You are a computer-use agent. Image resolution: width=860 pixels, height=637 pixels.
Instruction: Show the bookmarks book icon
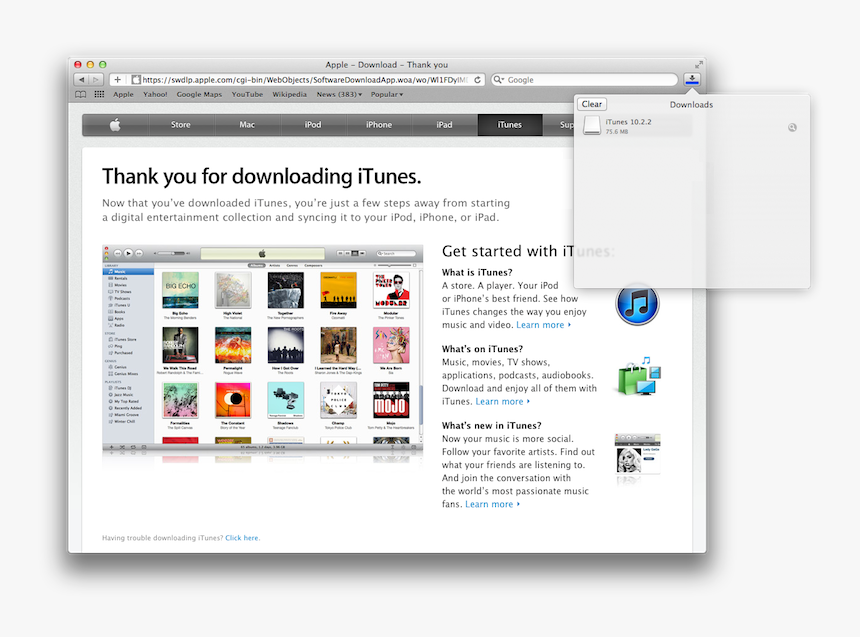coord(81,94)
